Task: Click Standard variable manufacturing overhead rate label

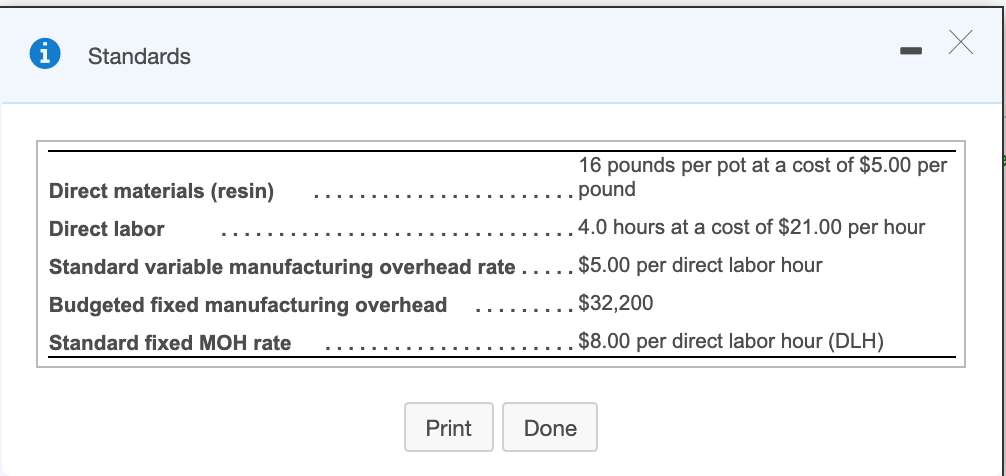Action: (x=282, y=267)
